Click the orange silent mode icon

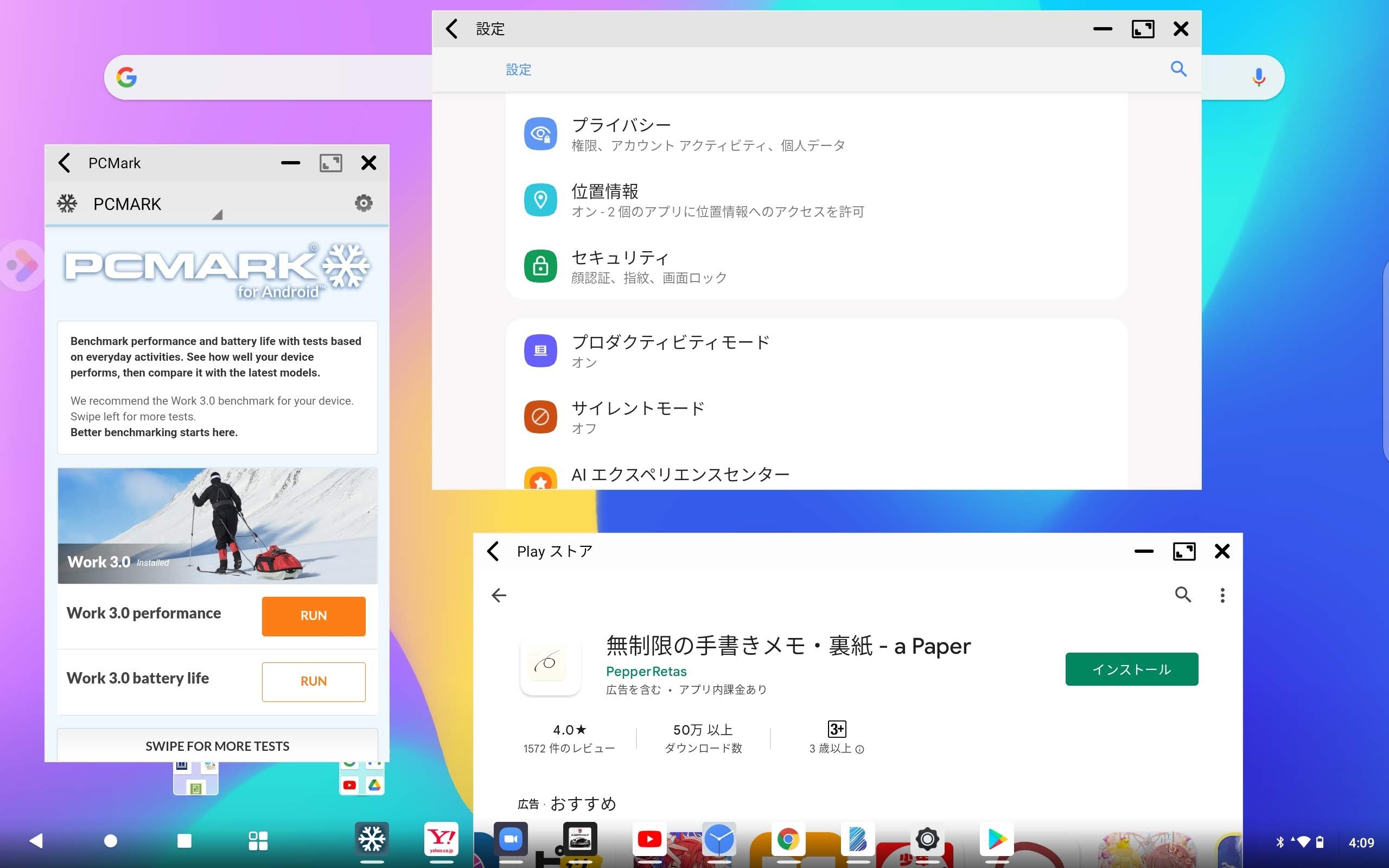click(x=540, y=416)
